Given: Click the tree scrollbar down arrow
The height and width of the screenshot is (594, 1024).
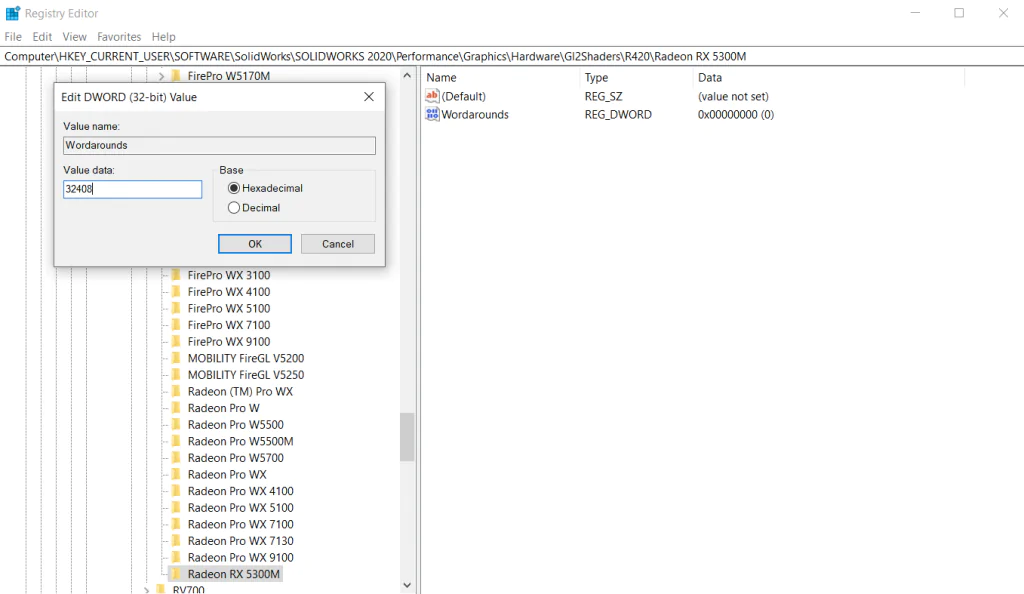Looking at the screenshot, I should [x=408, y=586].
